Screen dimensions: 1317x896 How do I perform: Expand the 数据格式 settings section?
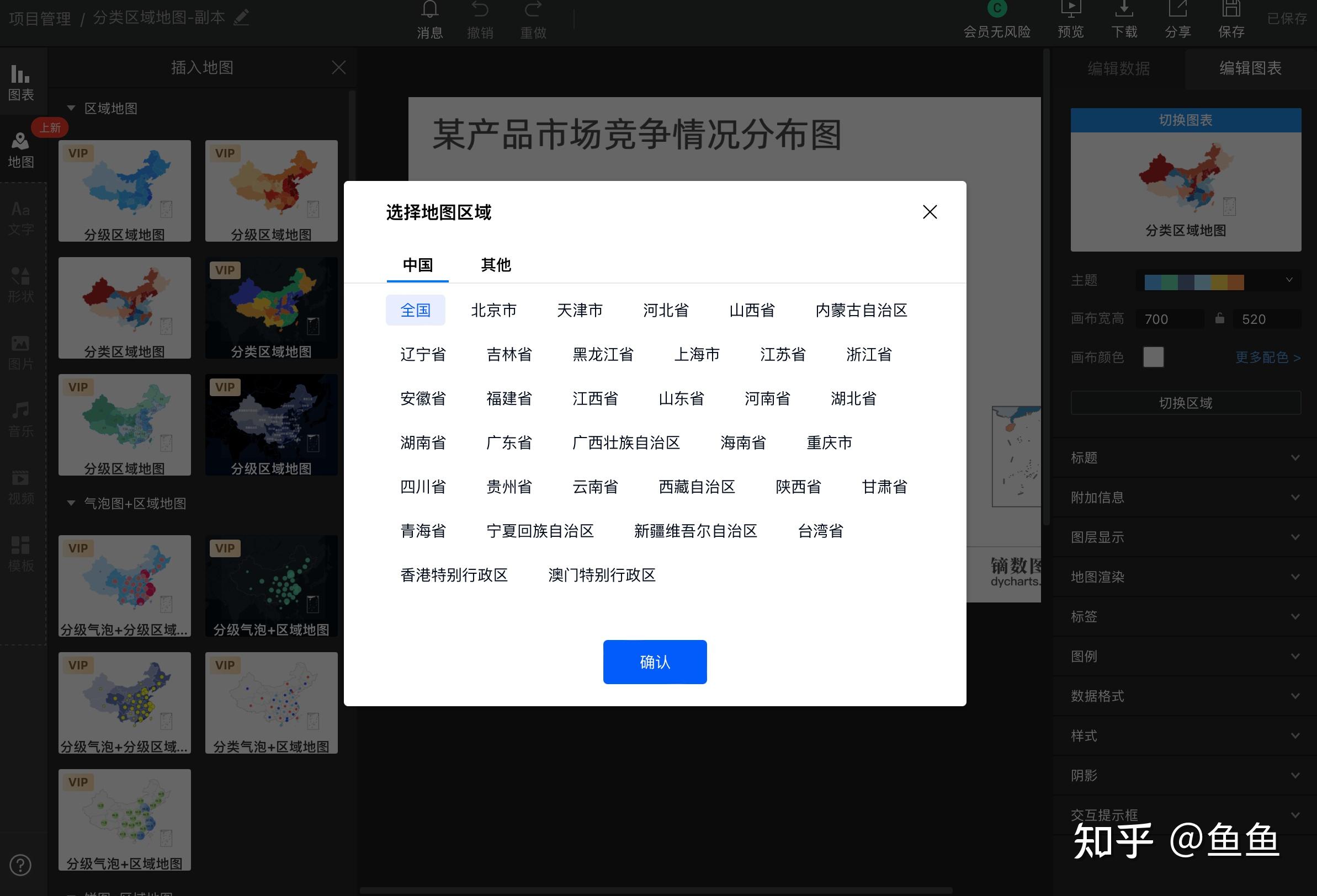pos(1185,696)
